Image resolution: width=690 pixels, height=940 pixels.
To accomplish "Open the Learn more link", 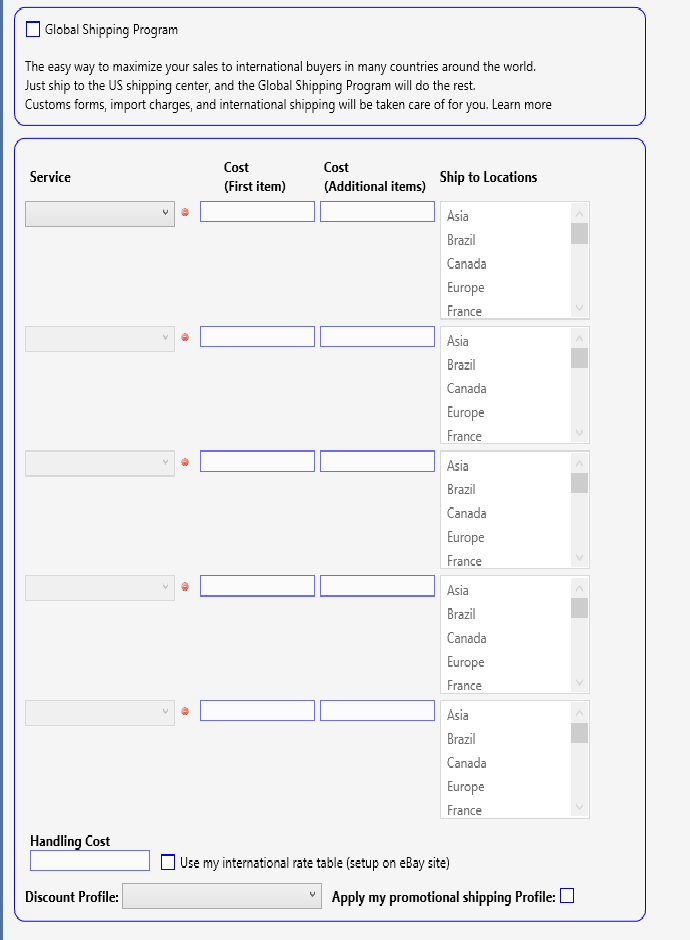I will click(x=522, y=104).
